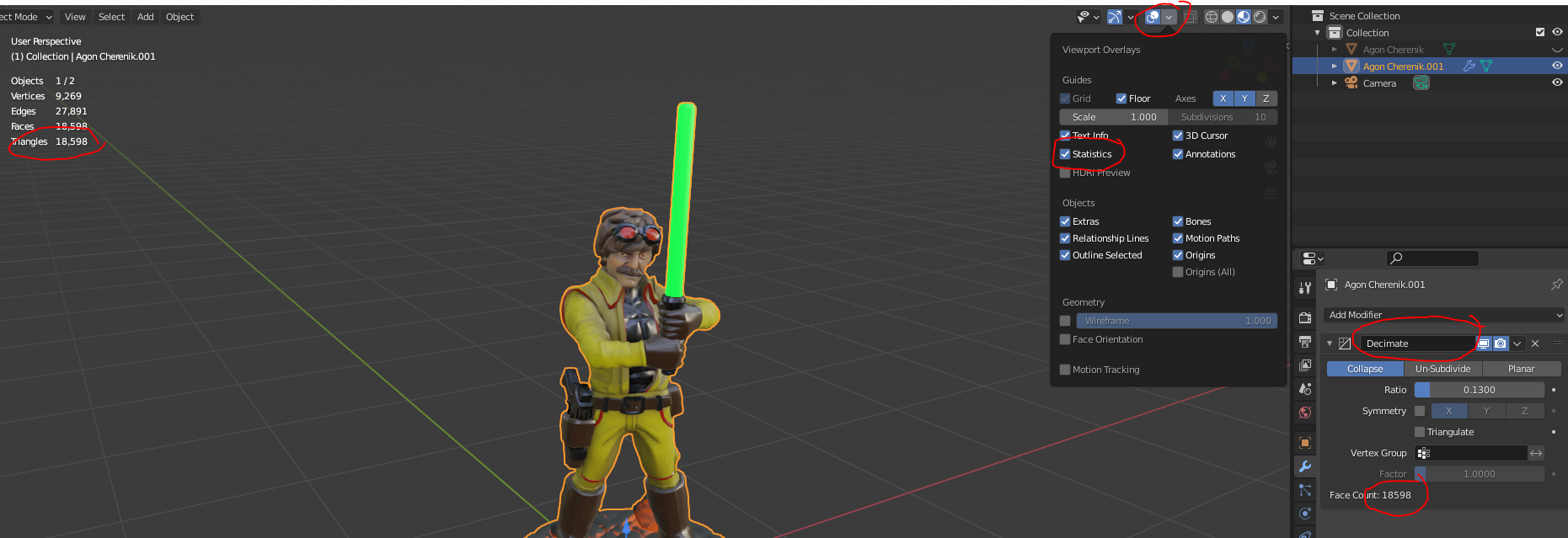Open the Particles properties tab
This screenshot has height=538, width=1568.
tap(1305, 490)
